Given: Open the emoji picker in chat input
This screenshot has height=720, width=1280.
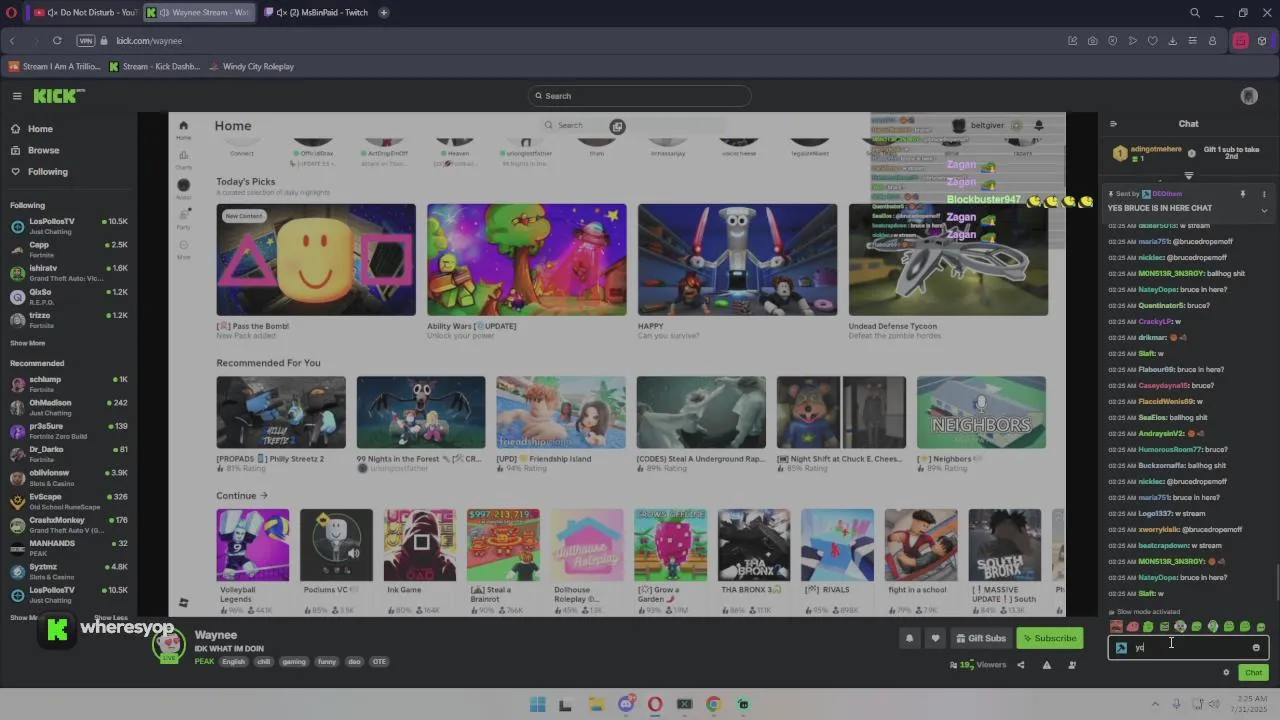Looking at the screenshot, I should [x=1256, y=648].
